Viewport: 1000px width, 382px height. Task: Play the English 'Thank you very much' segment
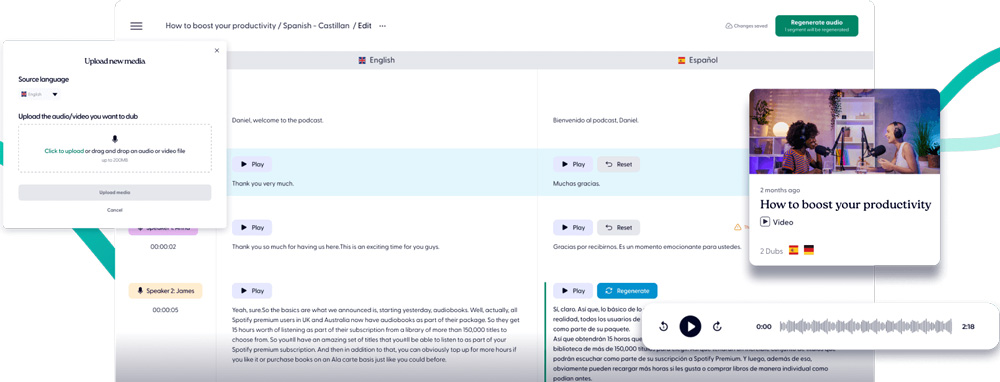[x=252, y=165]
